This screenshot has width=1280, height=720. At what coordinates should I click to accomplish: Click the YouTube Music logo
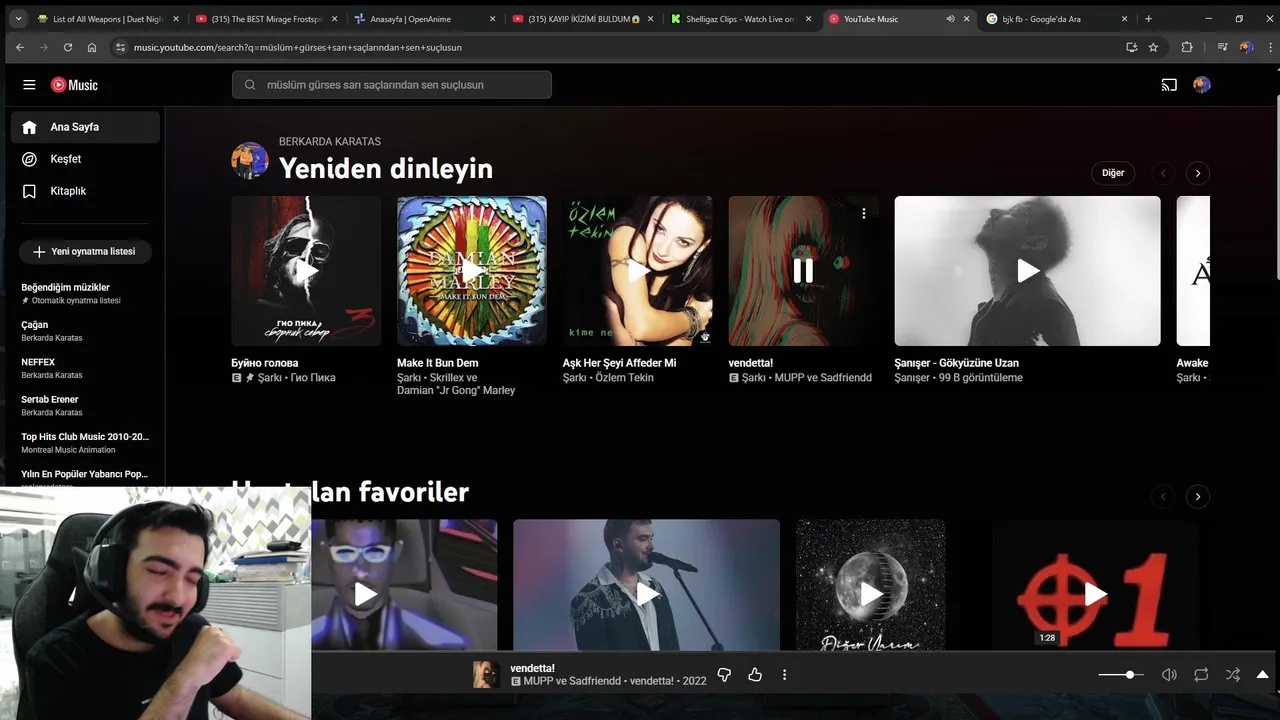coord(74,85)
